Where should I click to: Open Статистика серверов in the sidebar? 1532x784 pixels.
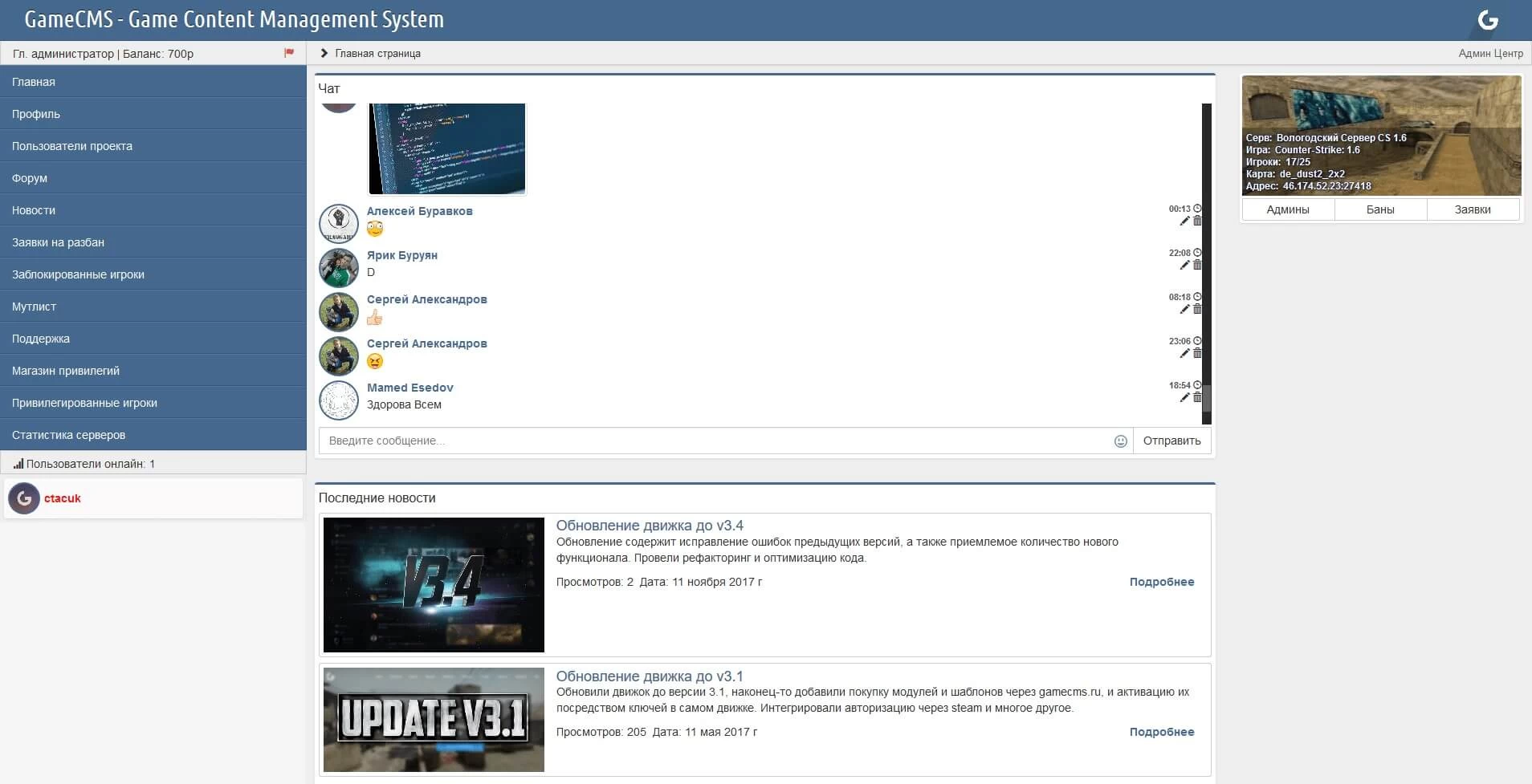(x=153, y=435)
